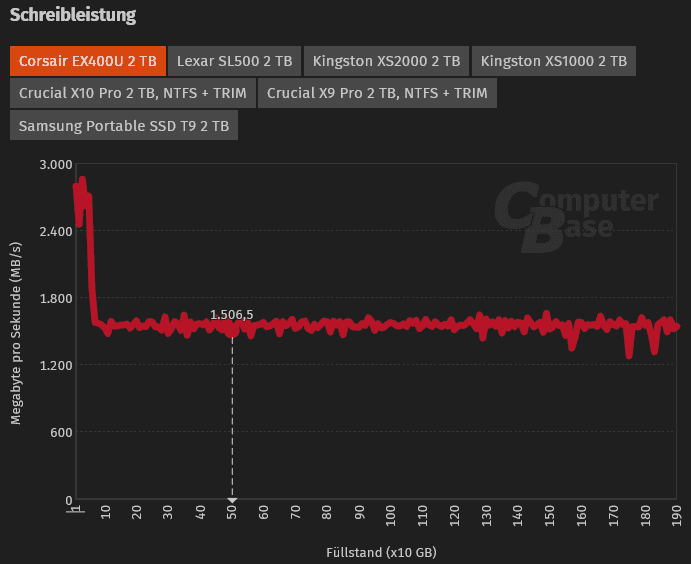Screen dimensions: 691x564
Task: Click the 20 x-axis tick label
Action: pos(137,512)
